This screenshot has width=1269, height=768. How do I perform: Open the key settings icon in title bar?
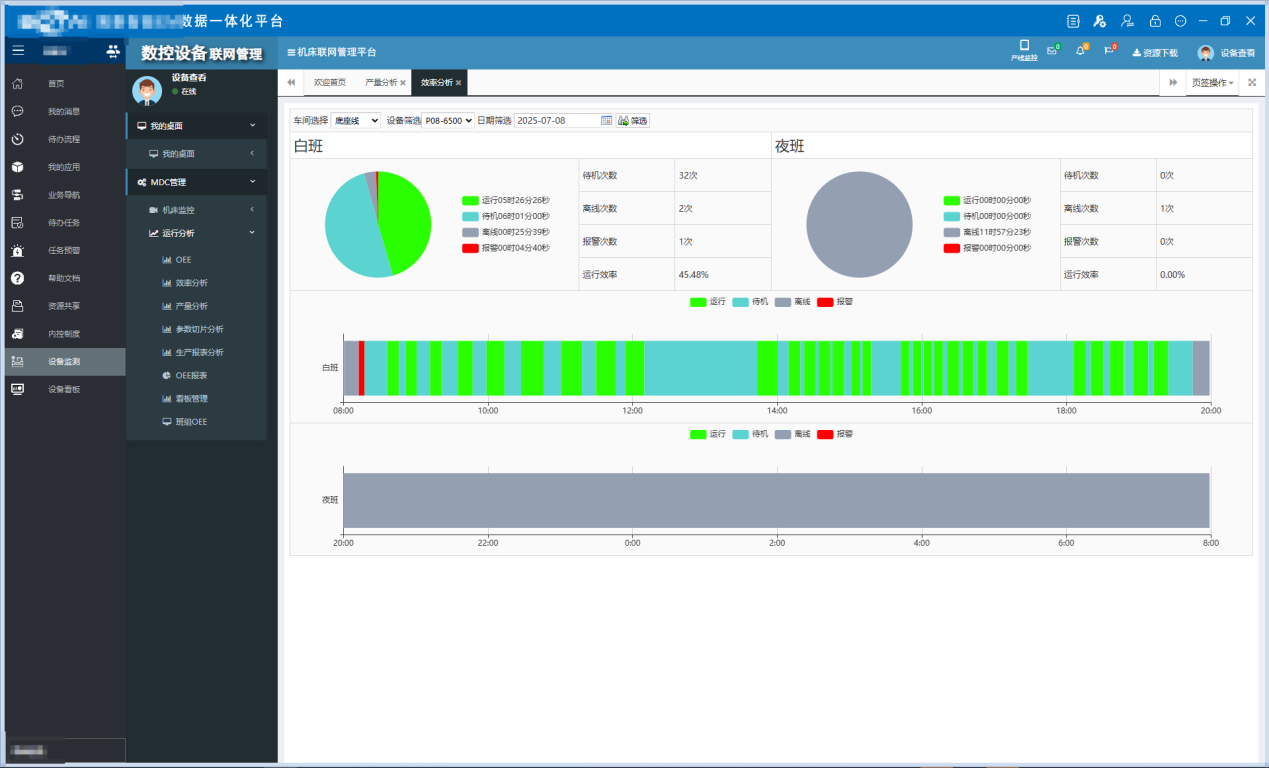(x=1100, y=21)
